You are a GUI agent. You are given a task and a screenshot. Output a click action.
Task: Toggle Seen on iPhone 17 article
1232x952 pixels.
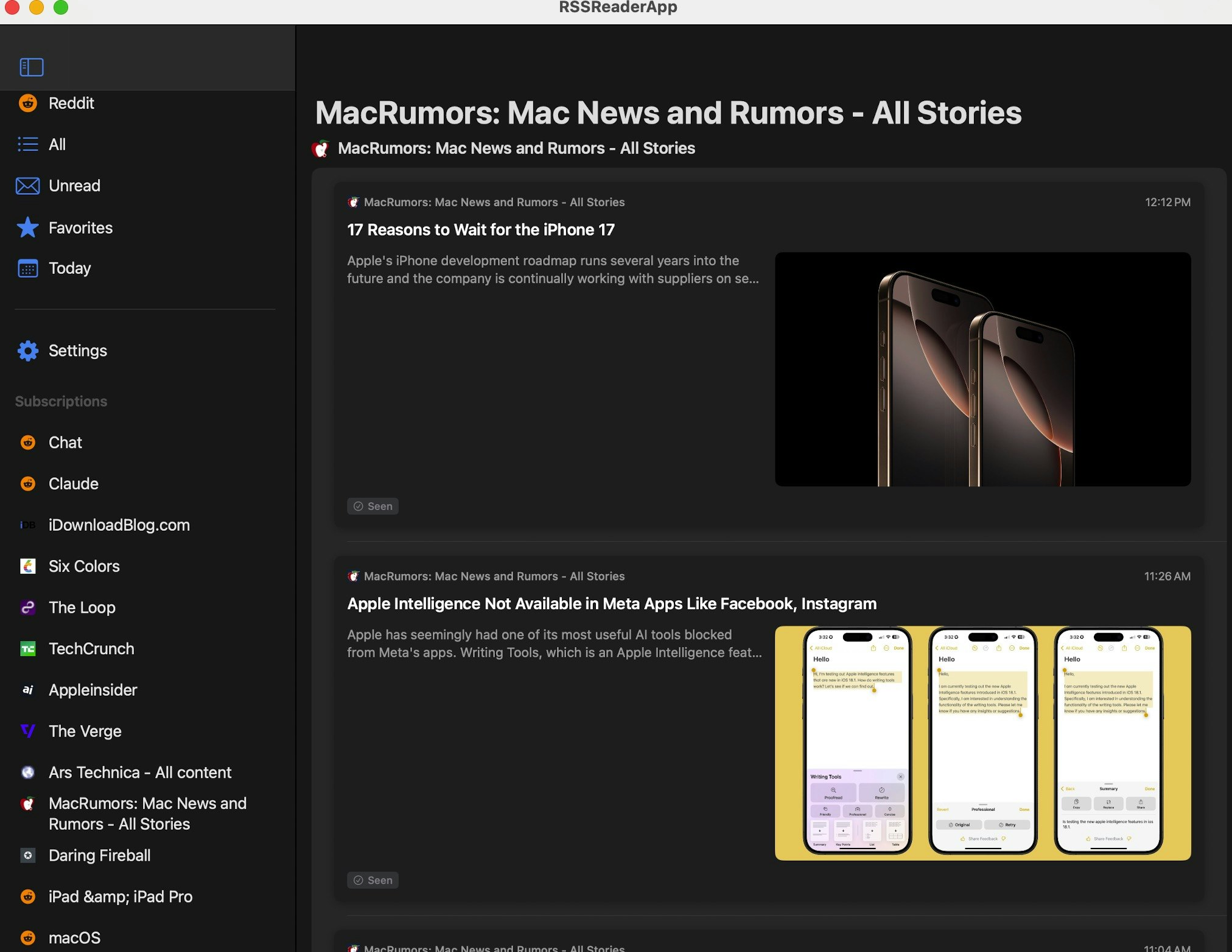373,506
